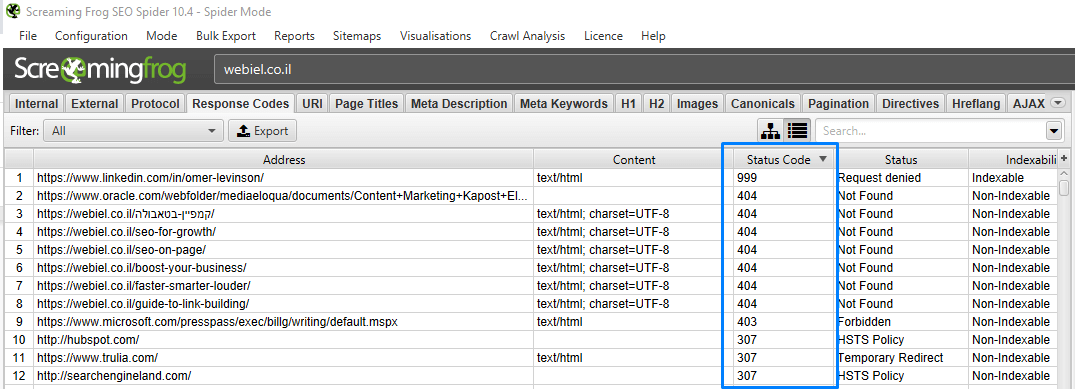Open the Help menu
This screenshot has width=1075, height=389.
coord(653,36)
